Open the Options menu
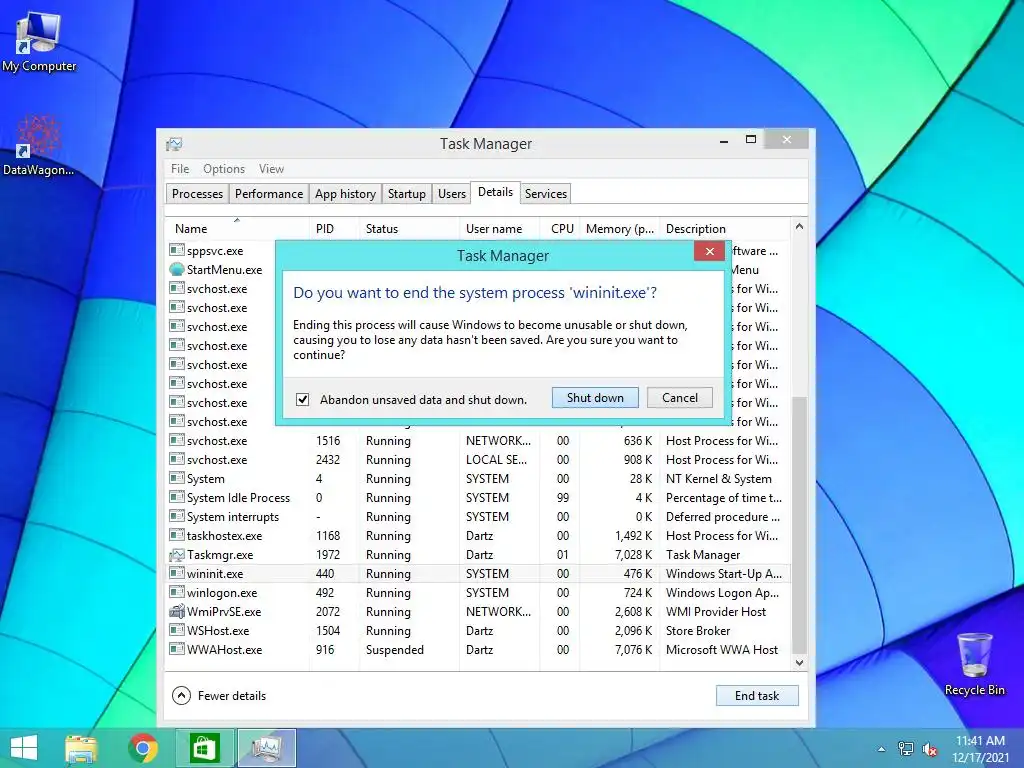 [224, 168]
